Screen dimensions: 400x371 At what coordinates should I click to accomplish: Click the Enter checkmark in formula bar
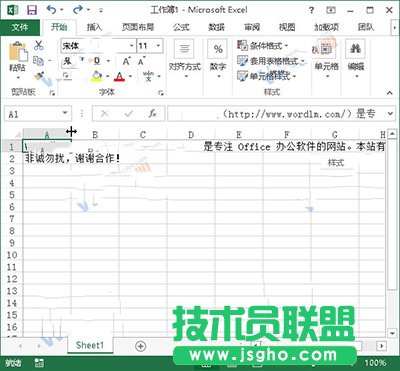tap(128, 114)
